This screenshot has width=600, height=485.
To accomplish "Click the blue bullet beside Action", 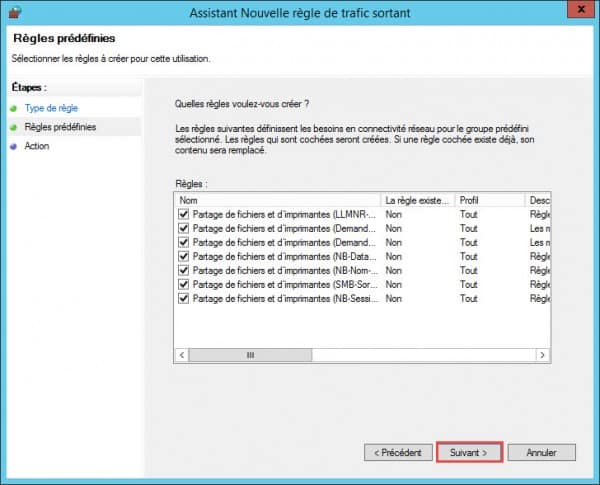I will pos(13,146).
